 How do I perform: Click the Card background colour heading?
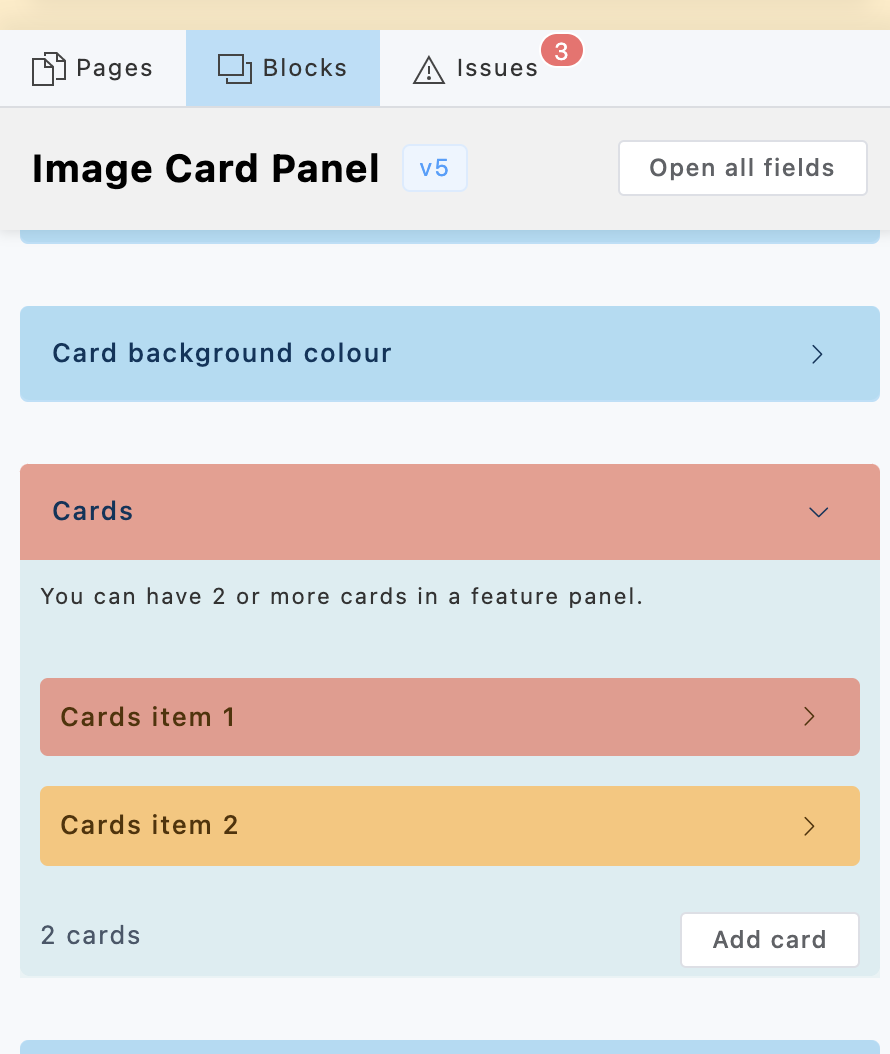(x=222, y=353)
